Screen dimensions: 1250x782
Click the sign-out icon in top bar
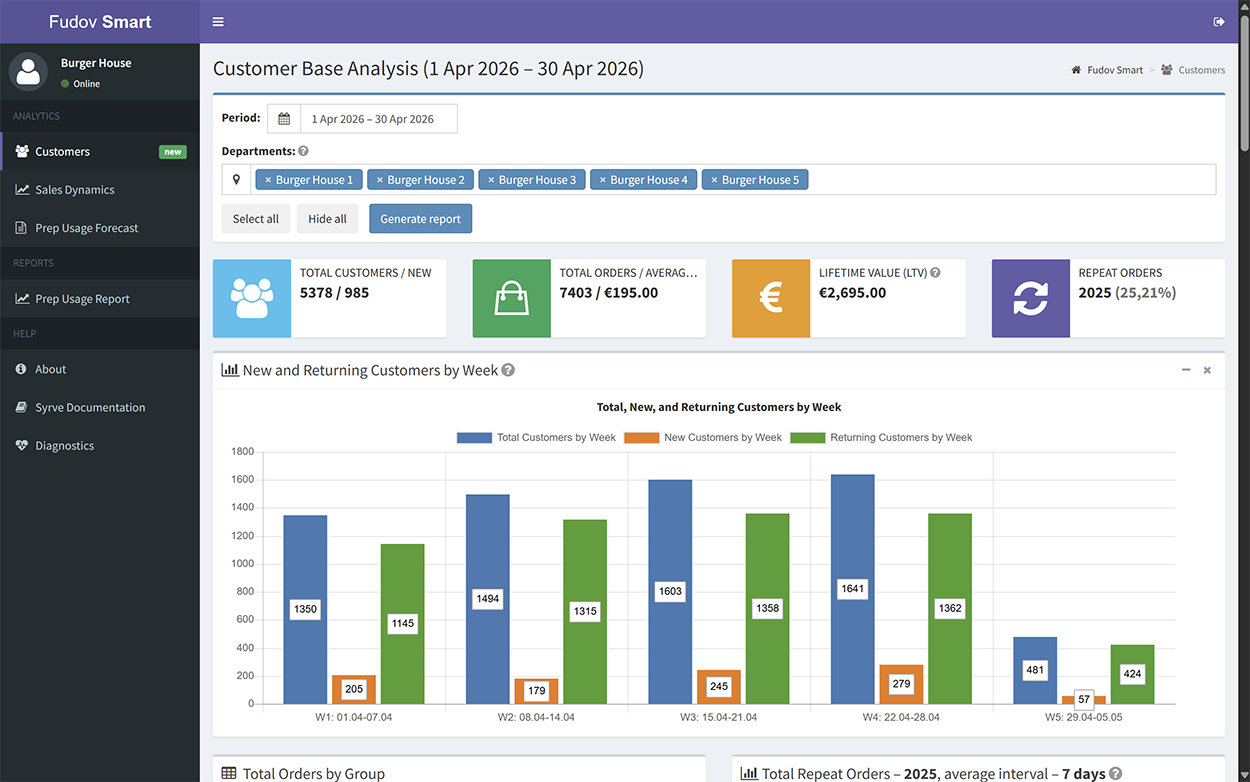pyautogui.click(x=1218, y=22)
